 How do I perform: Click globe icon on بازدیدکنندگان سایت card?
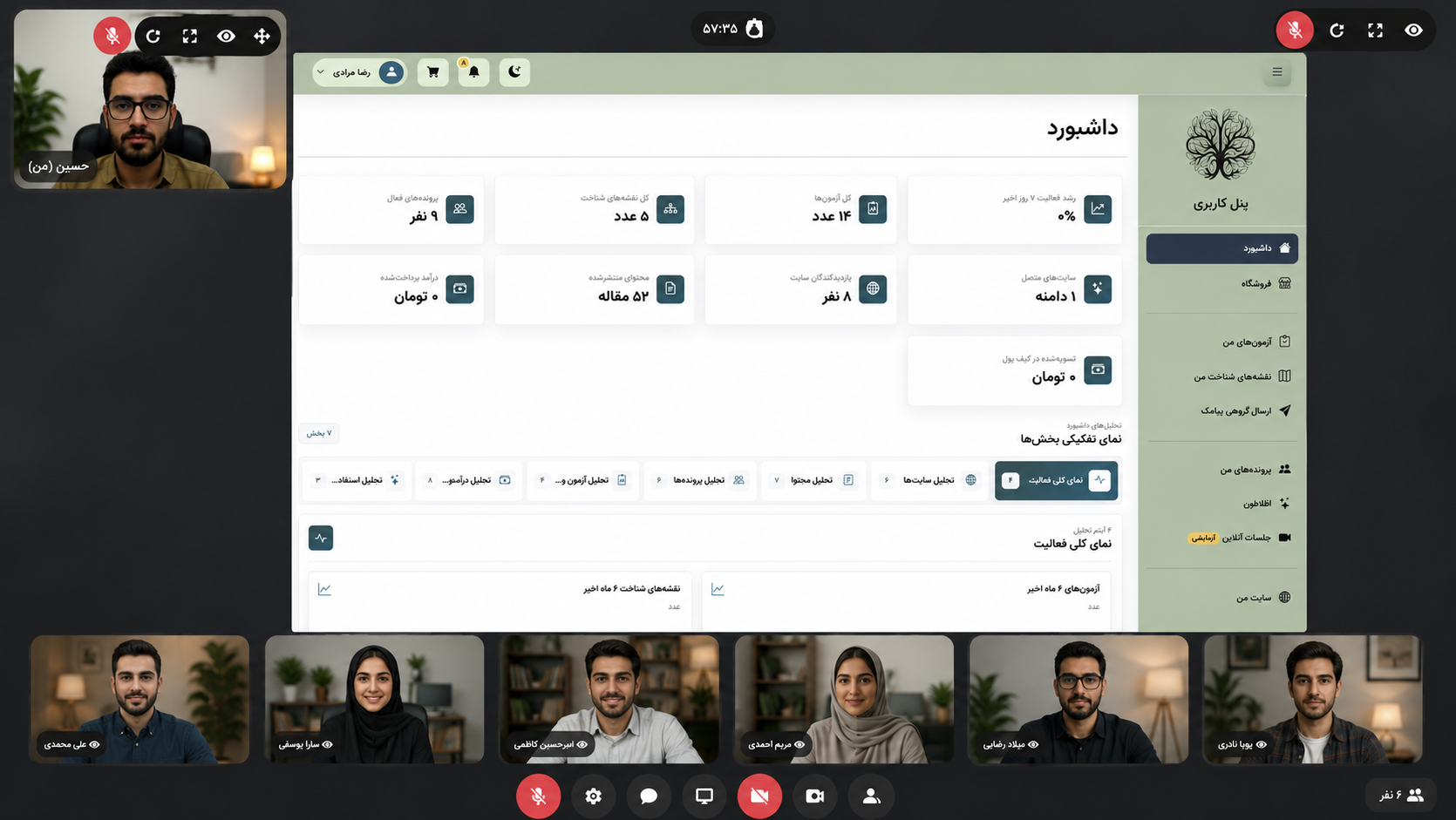coord(873,288)
